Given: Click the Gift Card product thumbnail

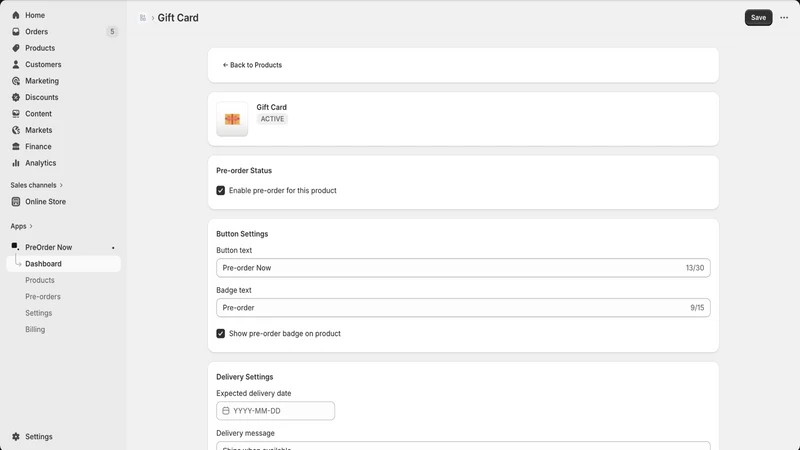Looking at the screenshot, I should click(232, 119).
